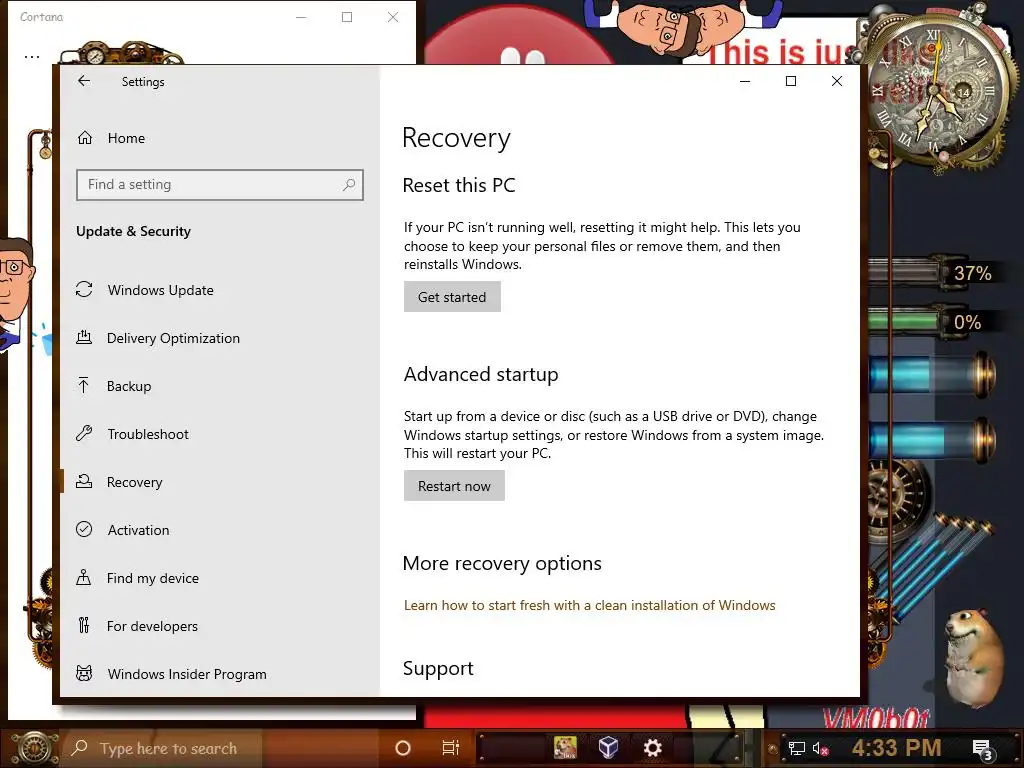
Task: Select Backup in the sidebar
Action: 219,386
